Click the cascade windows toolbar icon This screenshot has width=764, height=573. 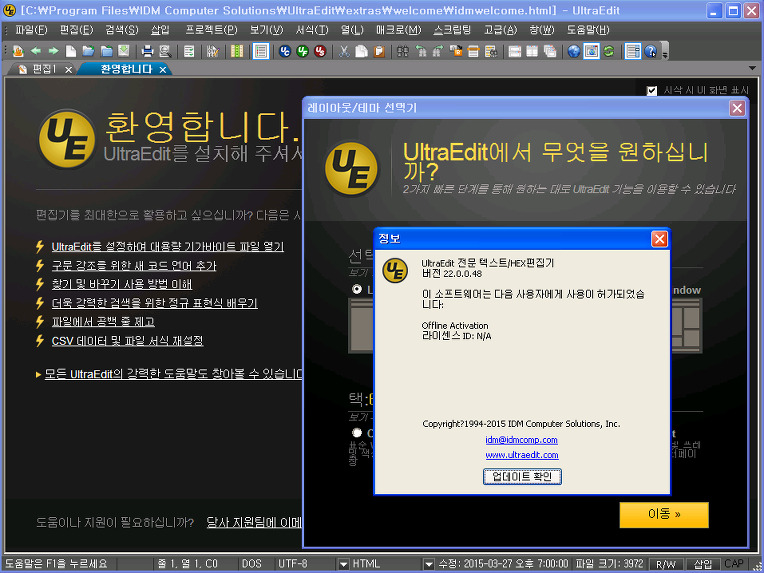(x=550, y=51)
